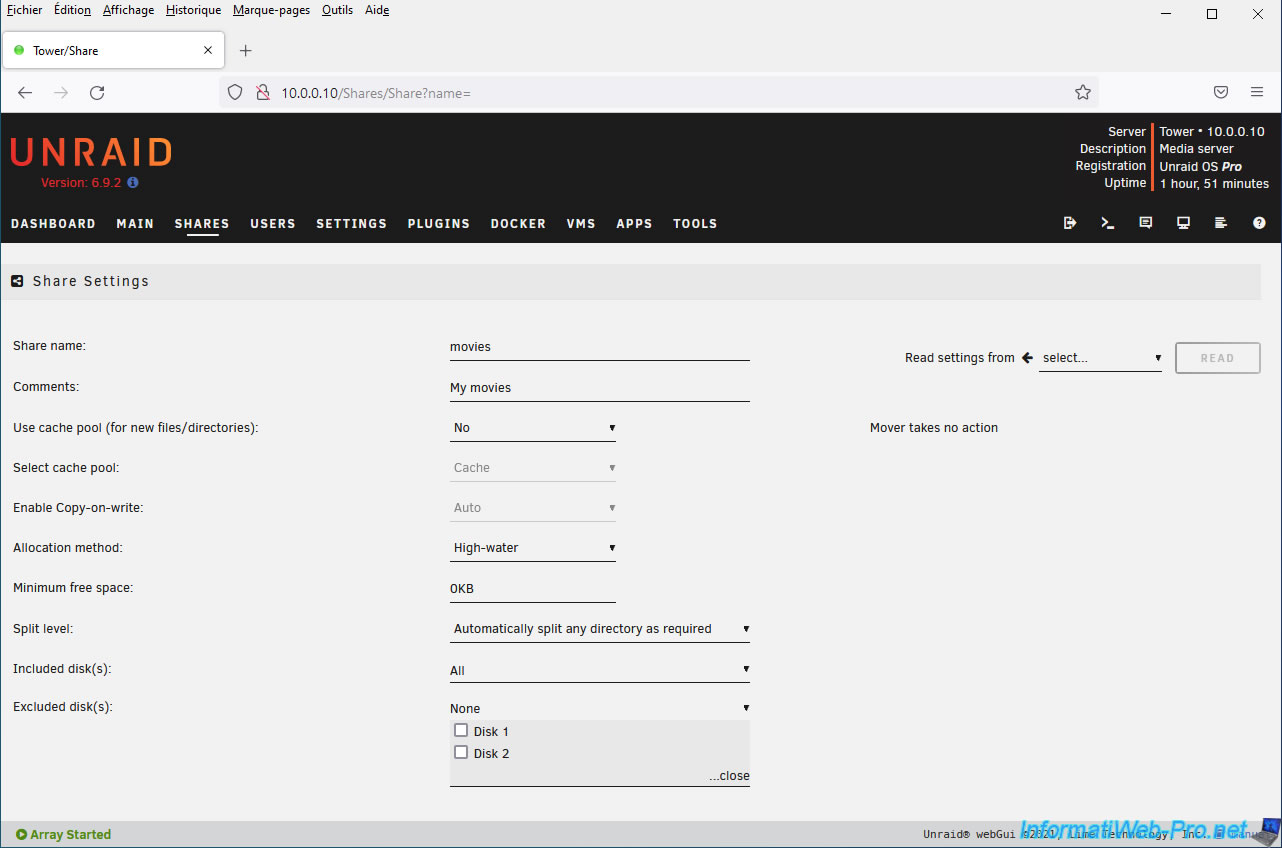Image resolution: width=1282 pixels, height=848 pixels.
Task: Open the web terminal icon
Action: [x=1108, y=223]
